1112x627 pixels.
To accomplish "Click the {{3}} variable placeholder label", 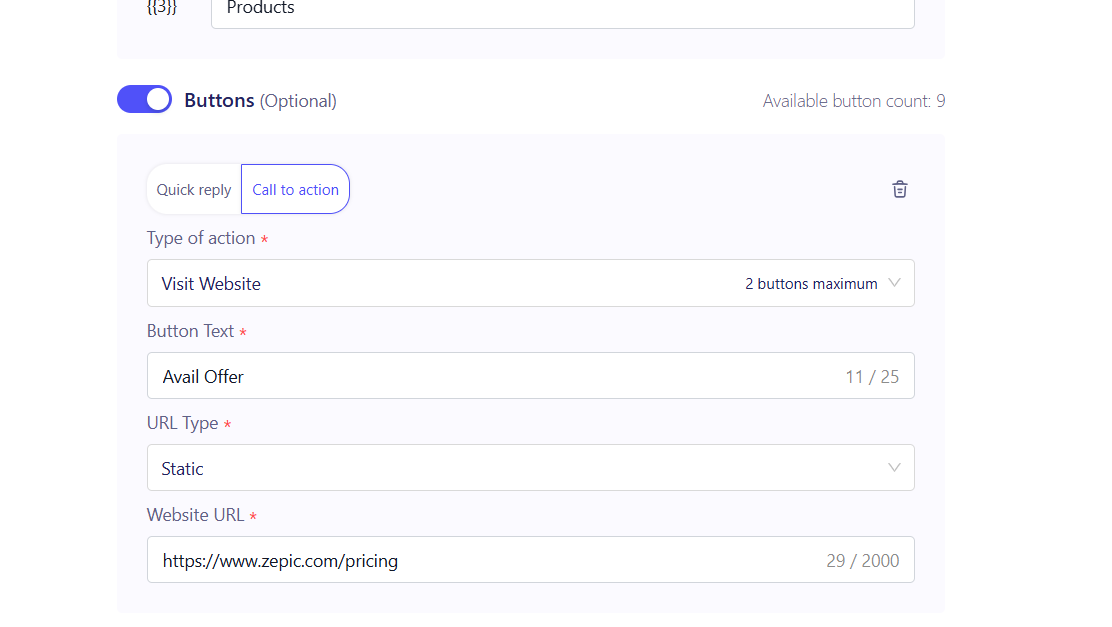I will (x=161, y=9).
